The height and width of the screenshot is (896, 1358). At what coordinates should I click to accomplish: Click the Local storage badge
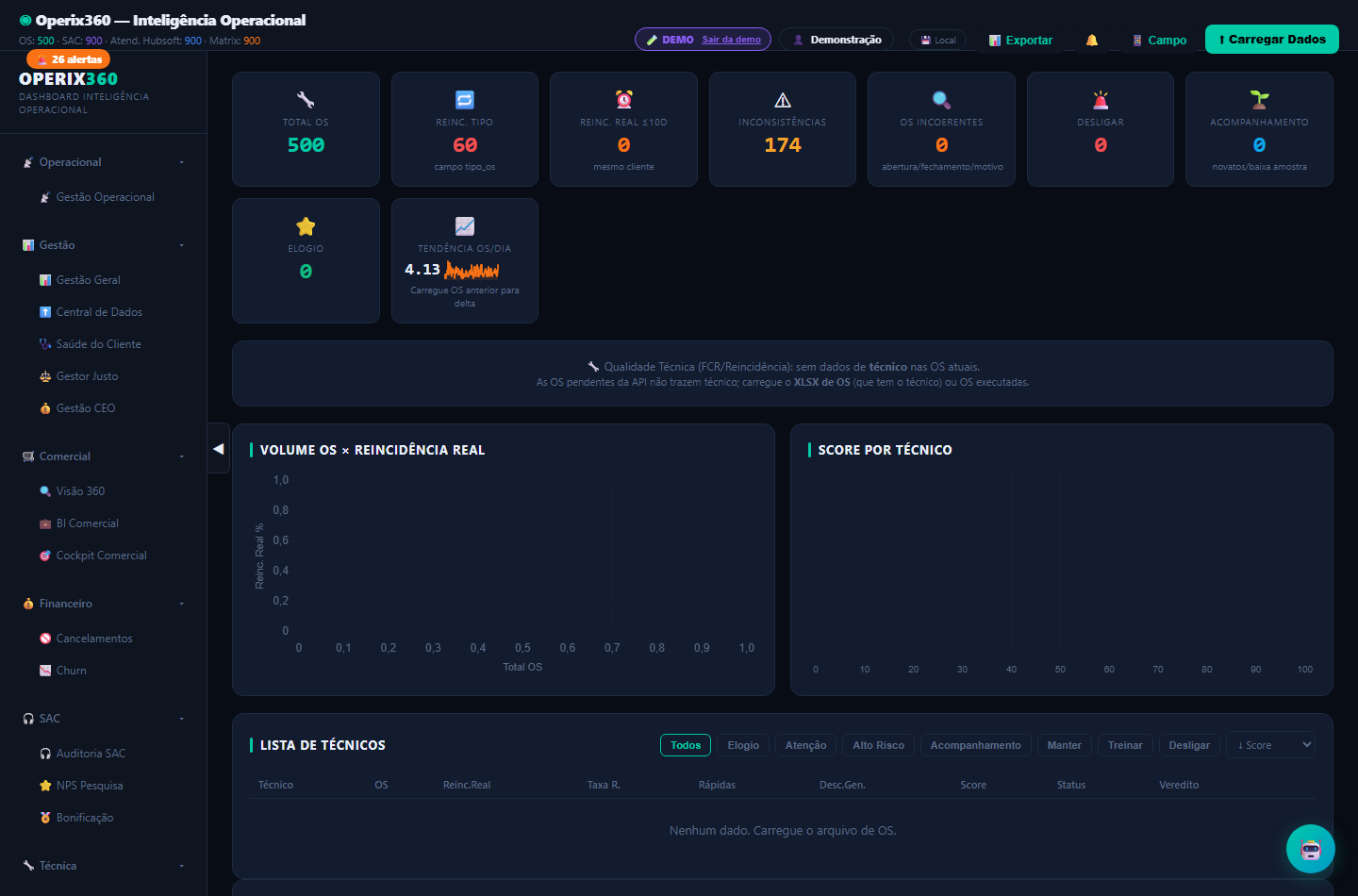click(938, 40)
